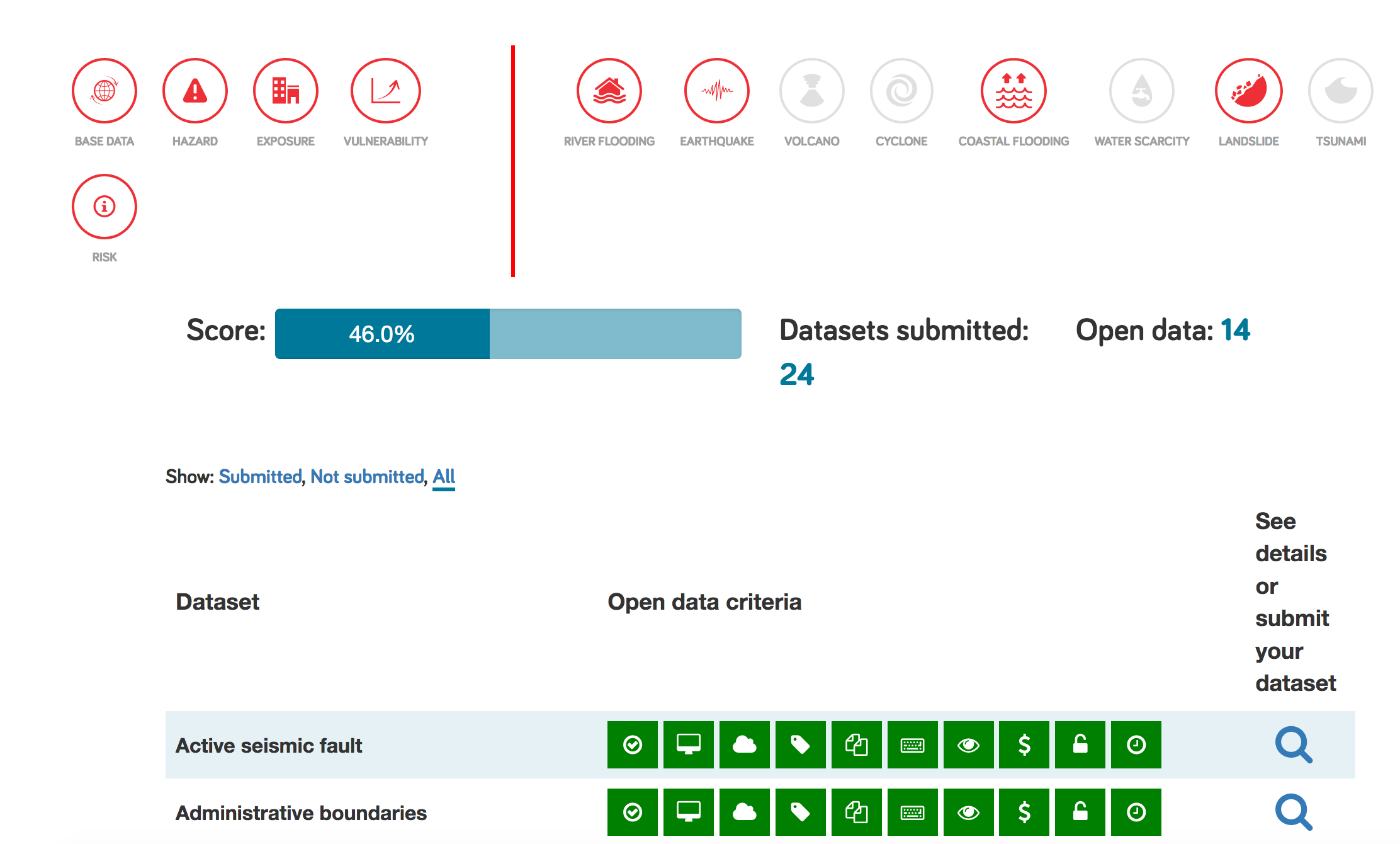Enable the Cyclone hazard filter
This screenshot has height=844, width=1400.
click(x=901, y=91)
